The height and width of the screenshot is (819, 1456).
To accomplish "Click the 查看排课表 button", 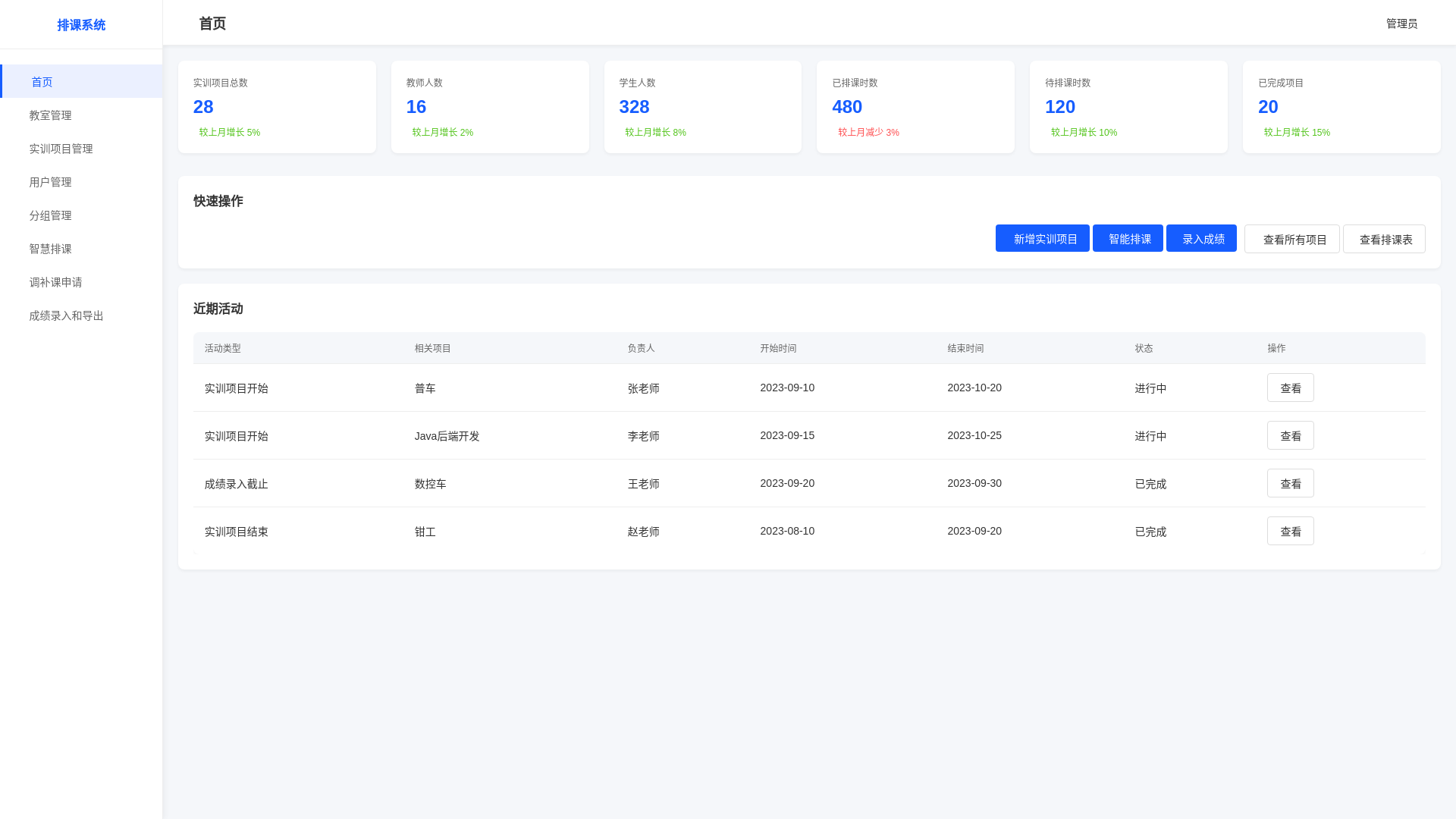I will [x=1384, y=240].
